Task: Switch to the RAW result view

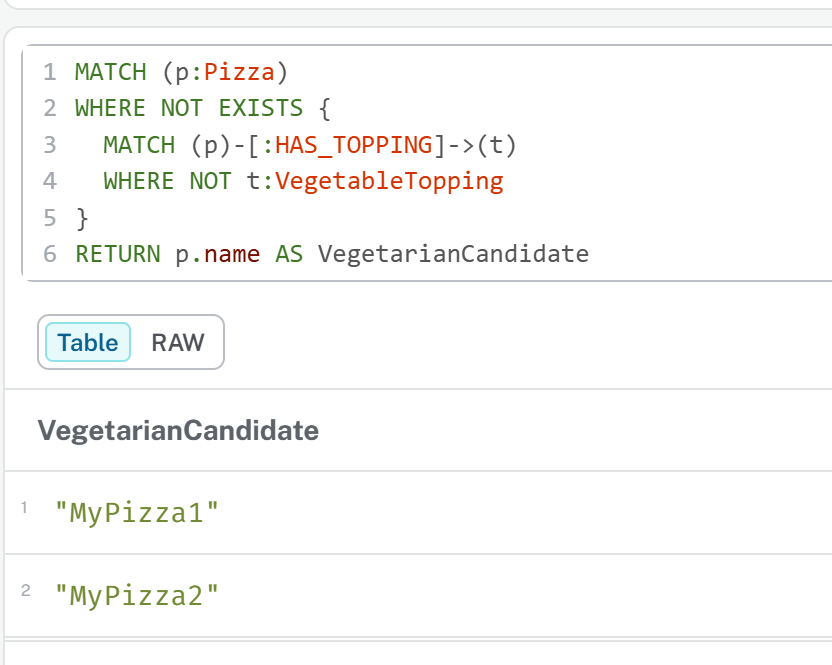Action: click(178, 342)
